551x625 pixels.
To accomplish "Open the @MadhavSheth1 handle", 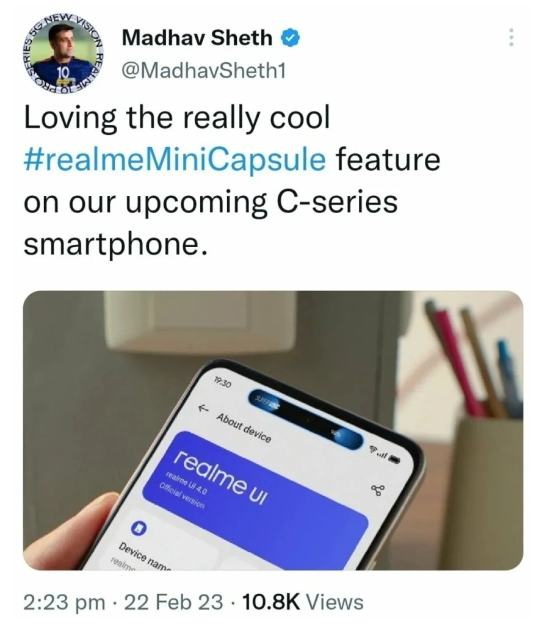I will (x=203, y=71).
